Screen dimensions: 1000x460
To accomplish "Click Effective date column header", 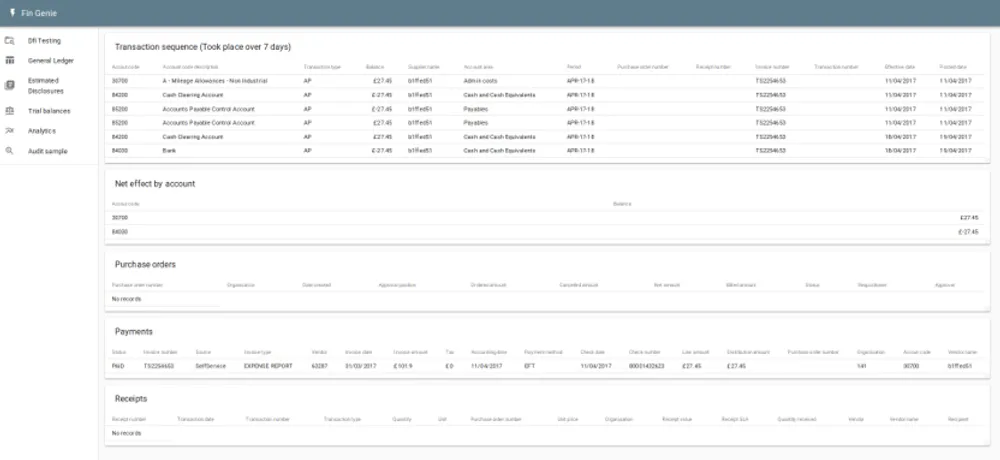I will pos(899,67).
